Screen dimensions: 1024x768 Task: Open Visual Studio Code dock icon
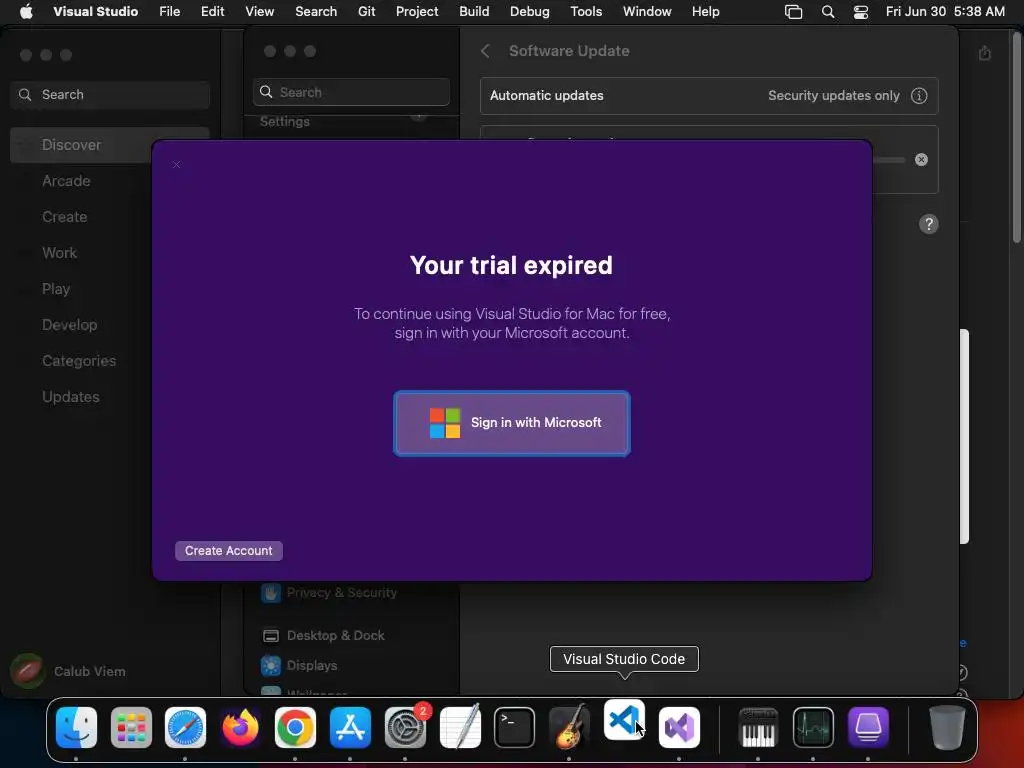click(x=624, y=720)
